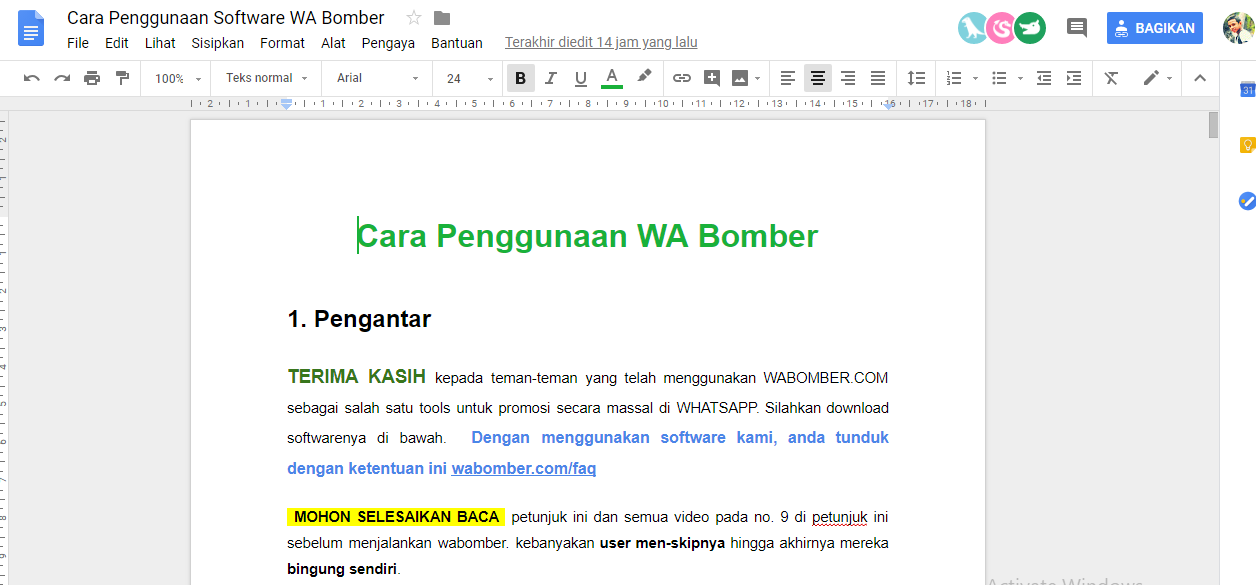Click the pink anonymous collaborator avatar

[1001, 28]
